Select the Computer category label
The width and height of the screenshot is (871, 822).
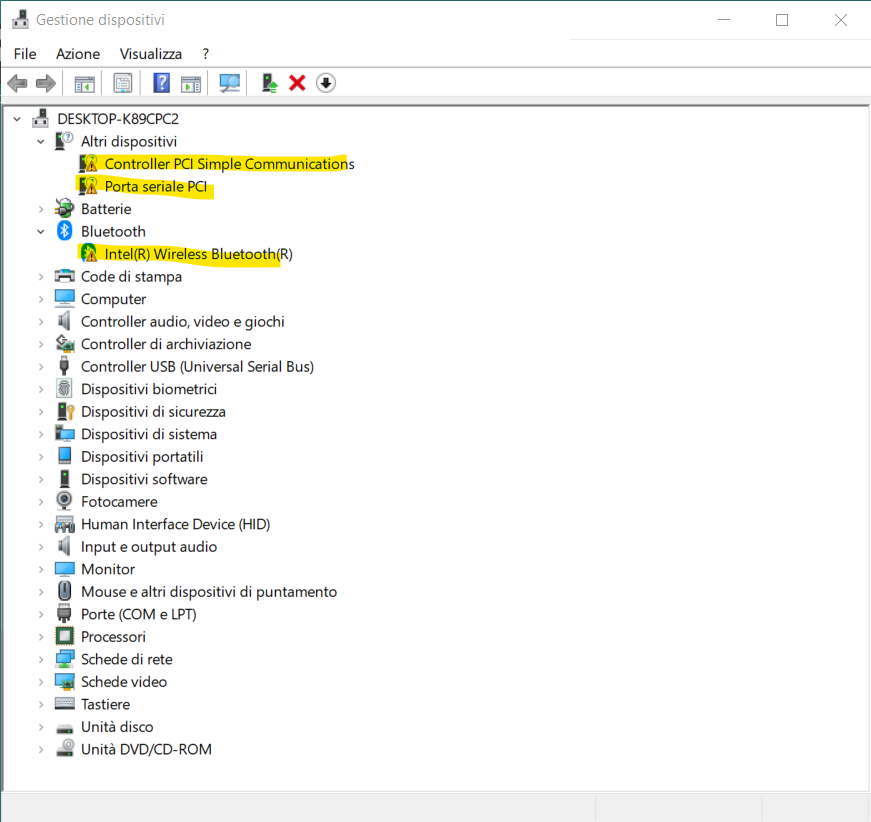(113, 299)
